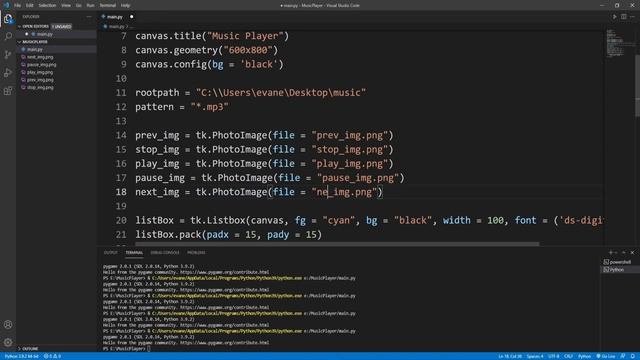Expand the OUTLINE section

click(56, 349)
